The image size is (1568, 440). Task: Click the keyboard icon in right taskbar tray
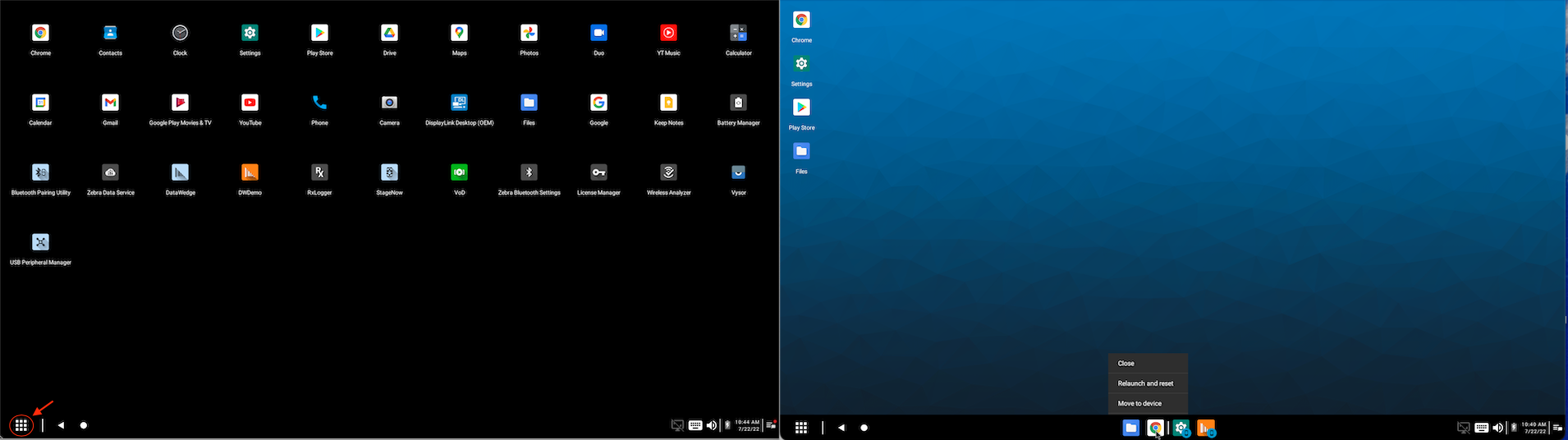coord(1482,428)
